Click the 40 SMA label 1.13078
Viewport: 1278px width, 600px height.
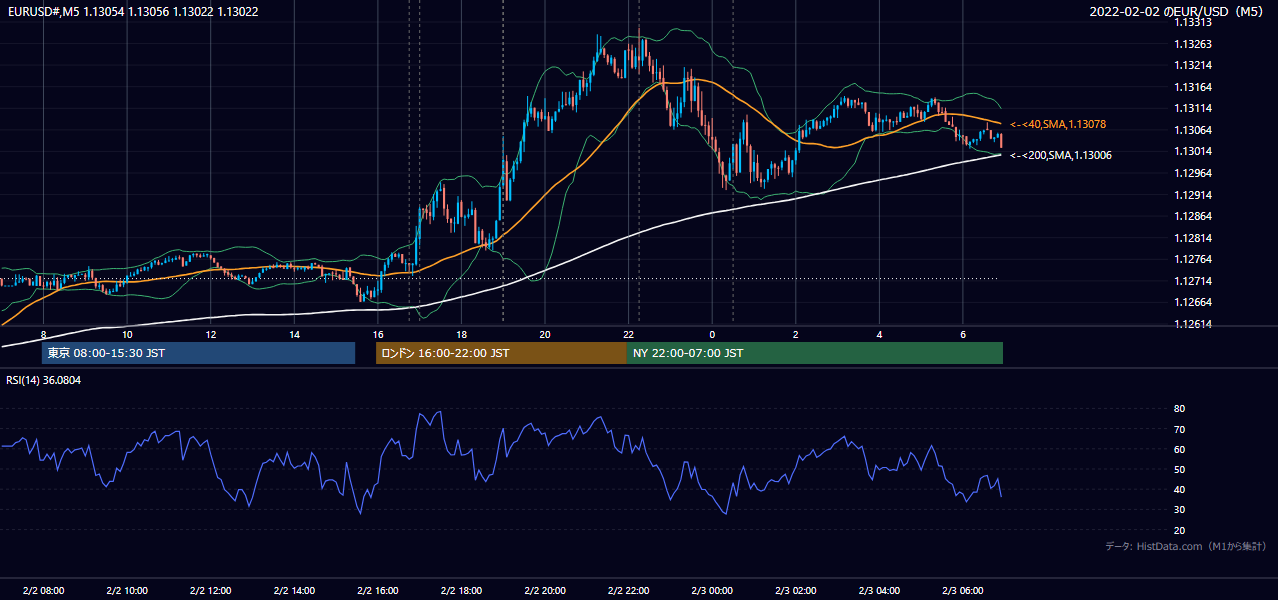1058,124
